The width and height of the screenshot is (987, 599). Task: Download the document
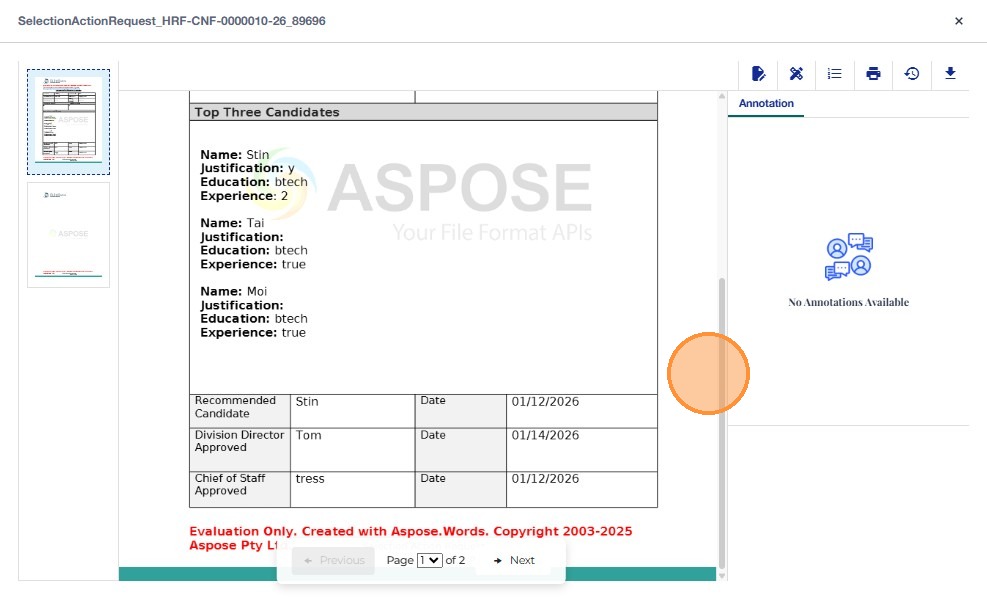[x=950, y=73]
